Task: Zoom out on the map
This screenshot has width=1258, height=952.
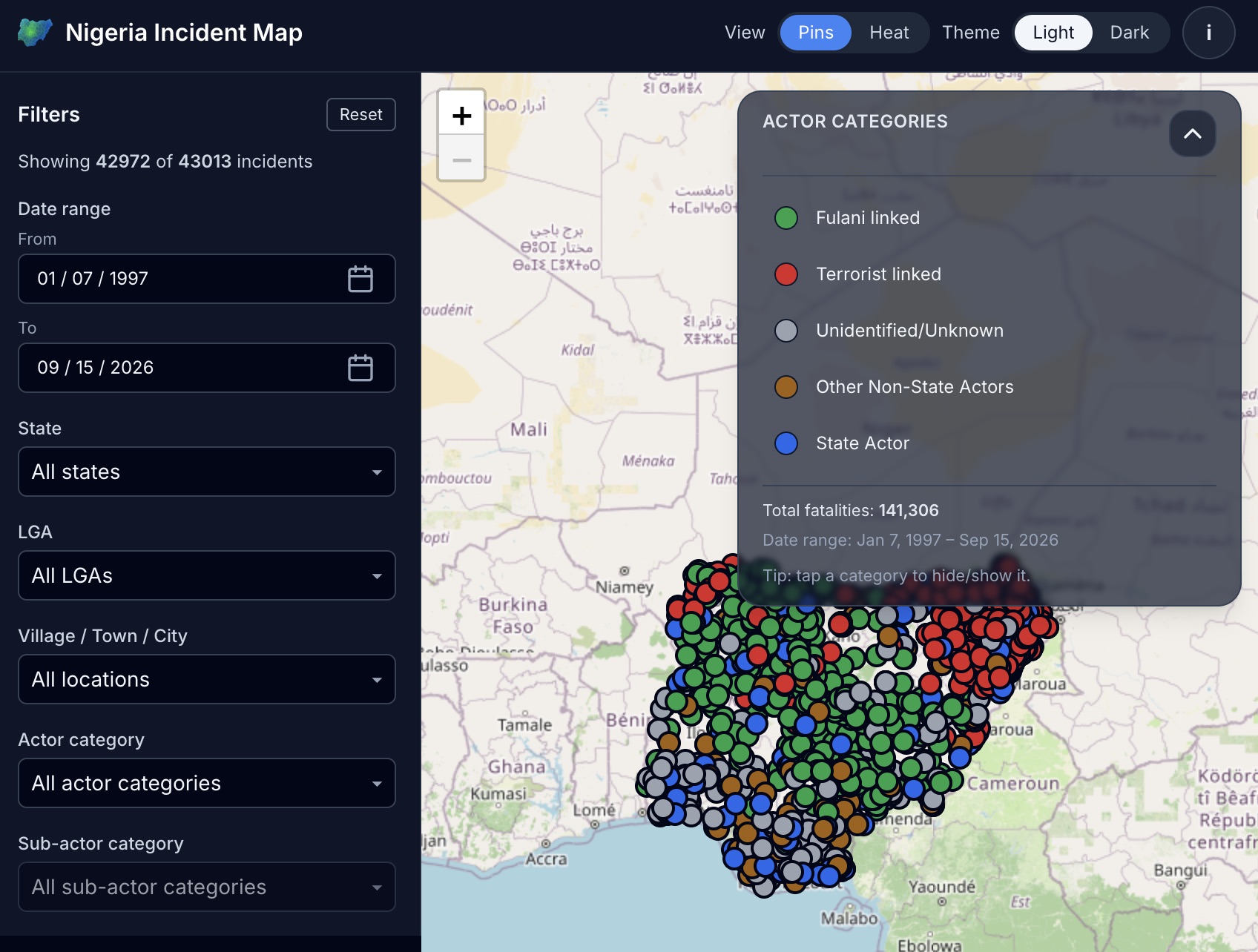Action: tap(461, 160)
